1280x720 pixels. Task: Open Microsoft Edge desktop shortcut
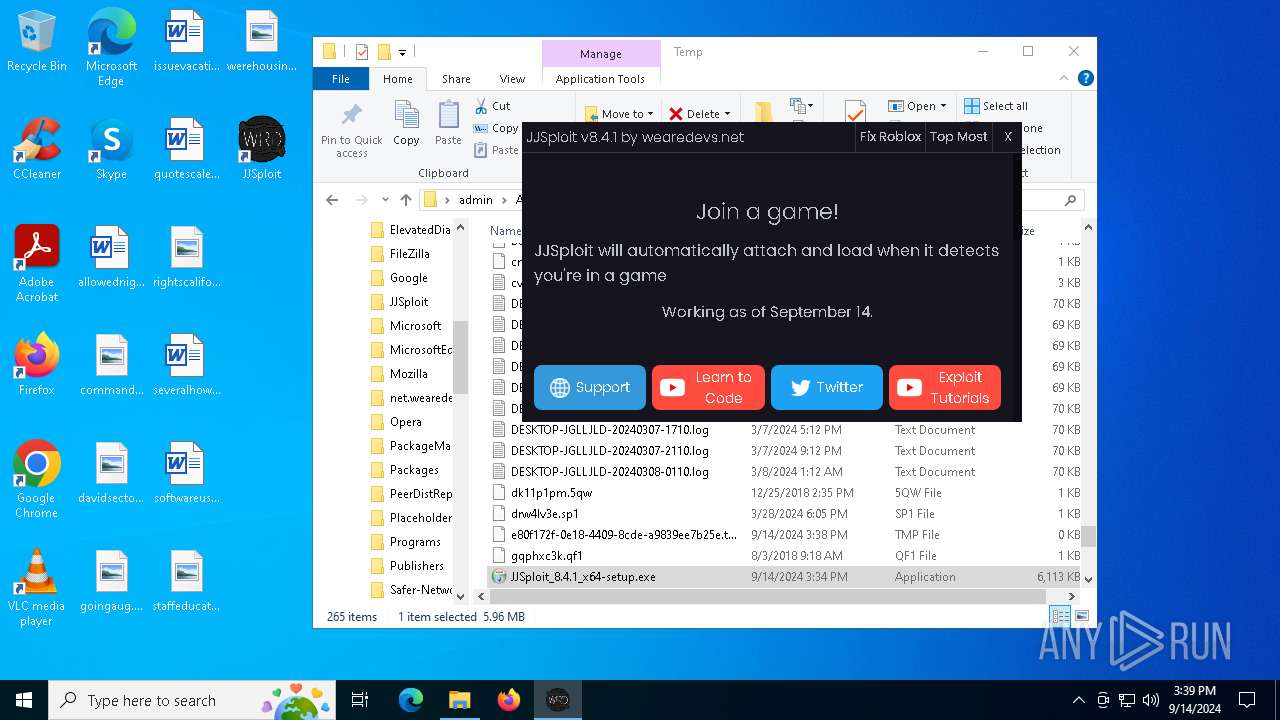(x=111, y=48)
